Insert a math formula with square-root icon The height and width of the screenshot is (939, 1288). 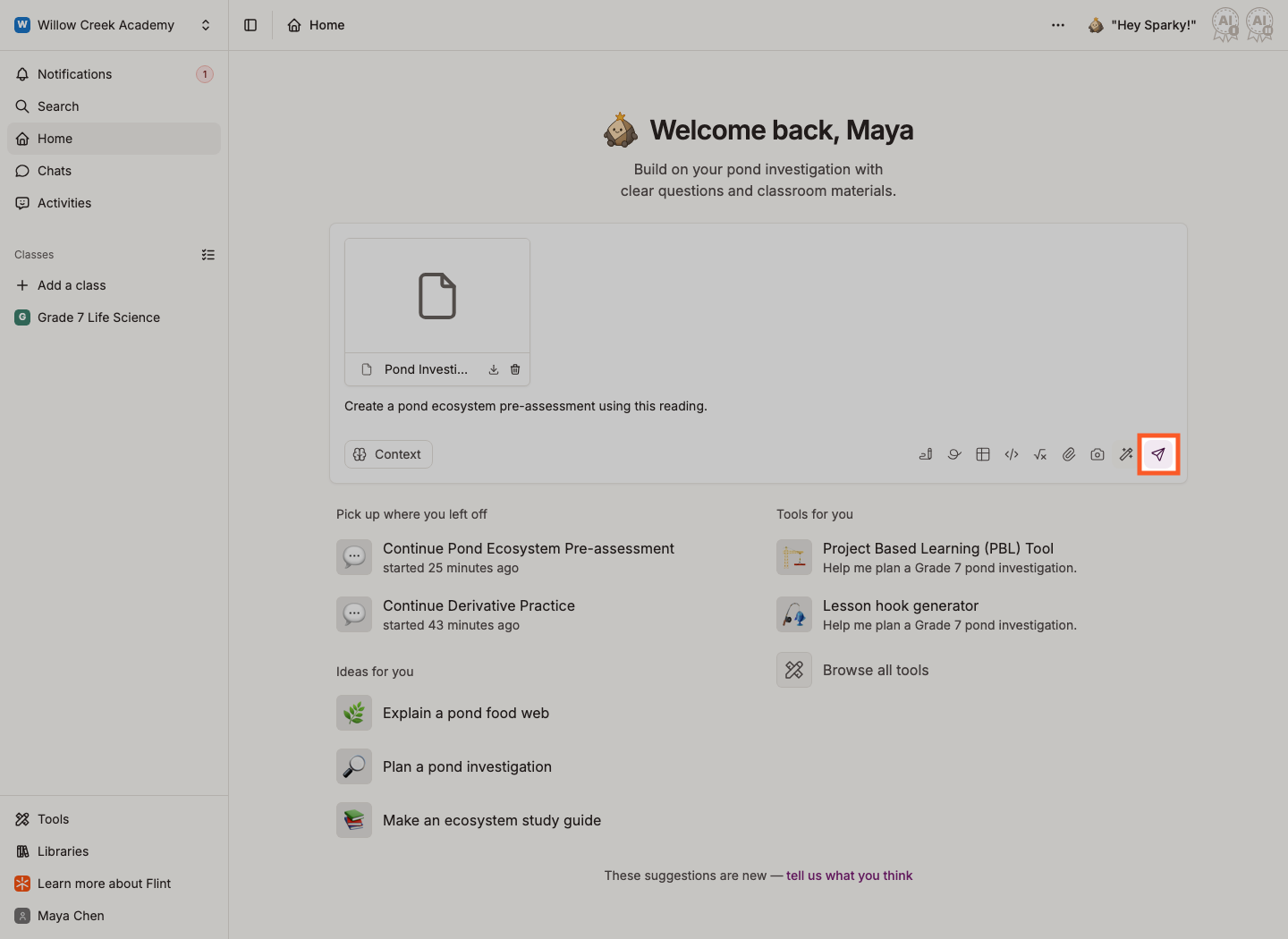coord(1040,454)
